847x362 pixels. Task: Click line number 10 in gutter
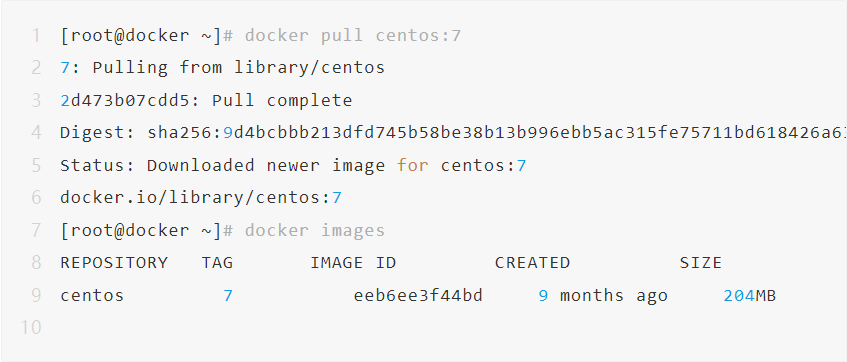[31, 328]
